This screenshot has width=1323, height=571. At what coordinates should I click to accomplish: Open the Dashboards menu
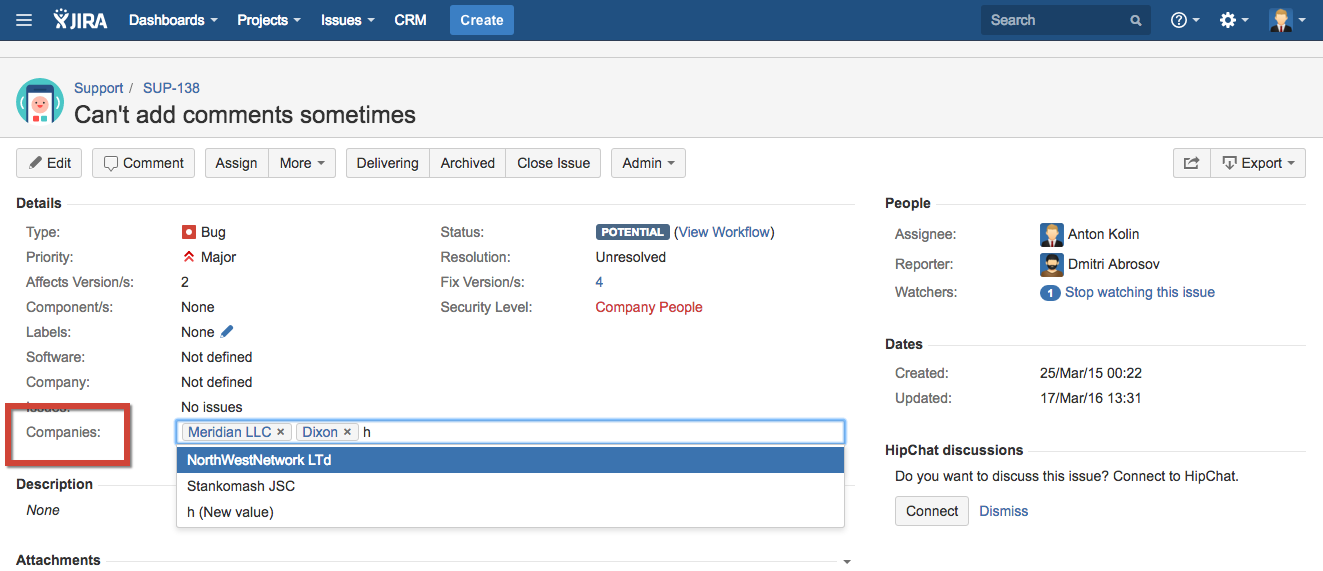[172, 20]
